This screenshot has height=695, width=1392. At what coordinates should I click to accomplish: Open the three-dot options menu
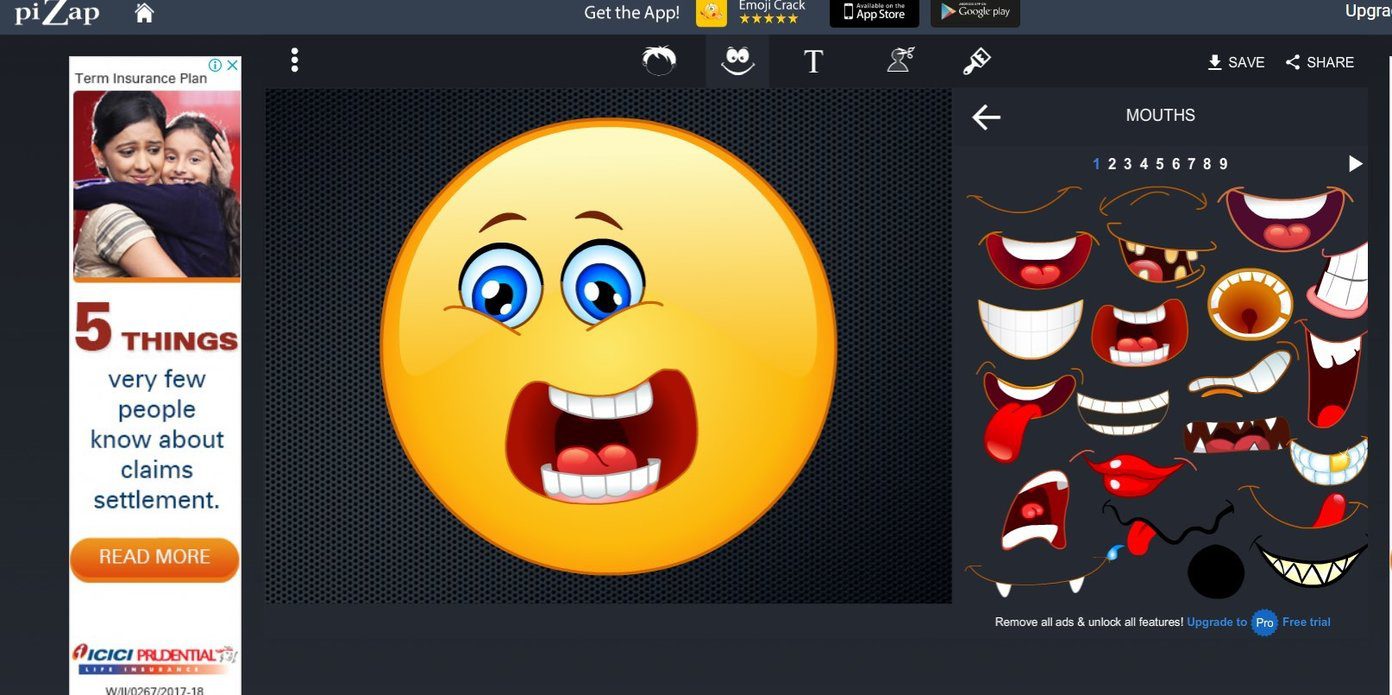pos(294,60)
